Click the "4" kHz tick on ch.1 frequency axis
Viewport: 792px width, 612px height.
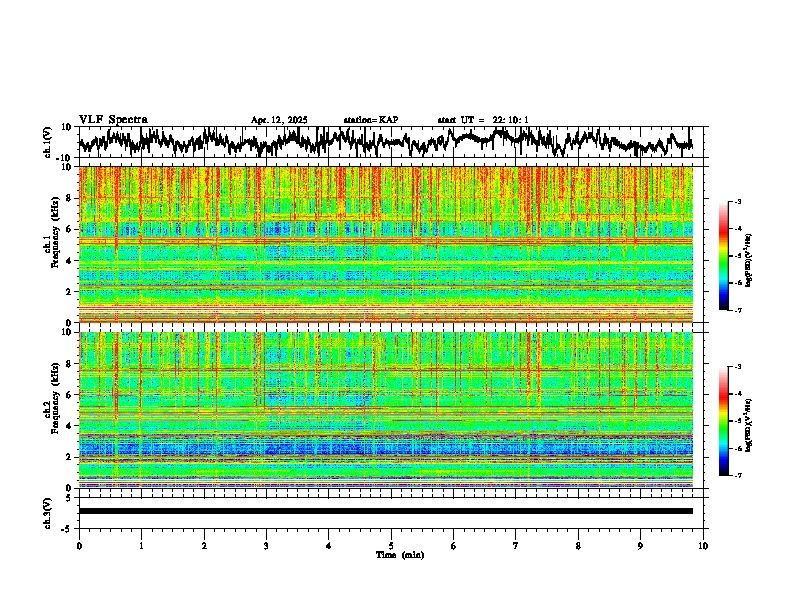[x=70, y=261]
